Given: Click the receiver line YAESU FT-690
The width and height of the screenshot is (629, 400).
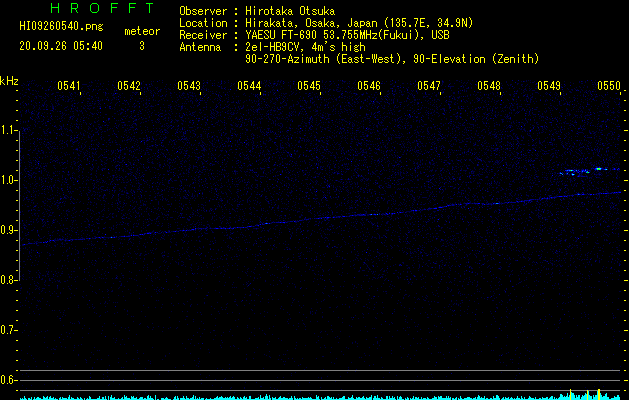Looking at the screenshot, I should tap(347, 35).
